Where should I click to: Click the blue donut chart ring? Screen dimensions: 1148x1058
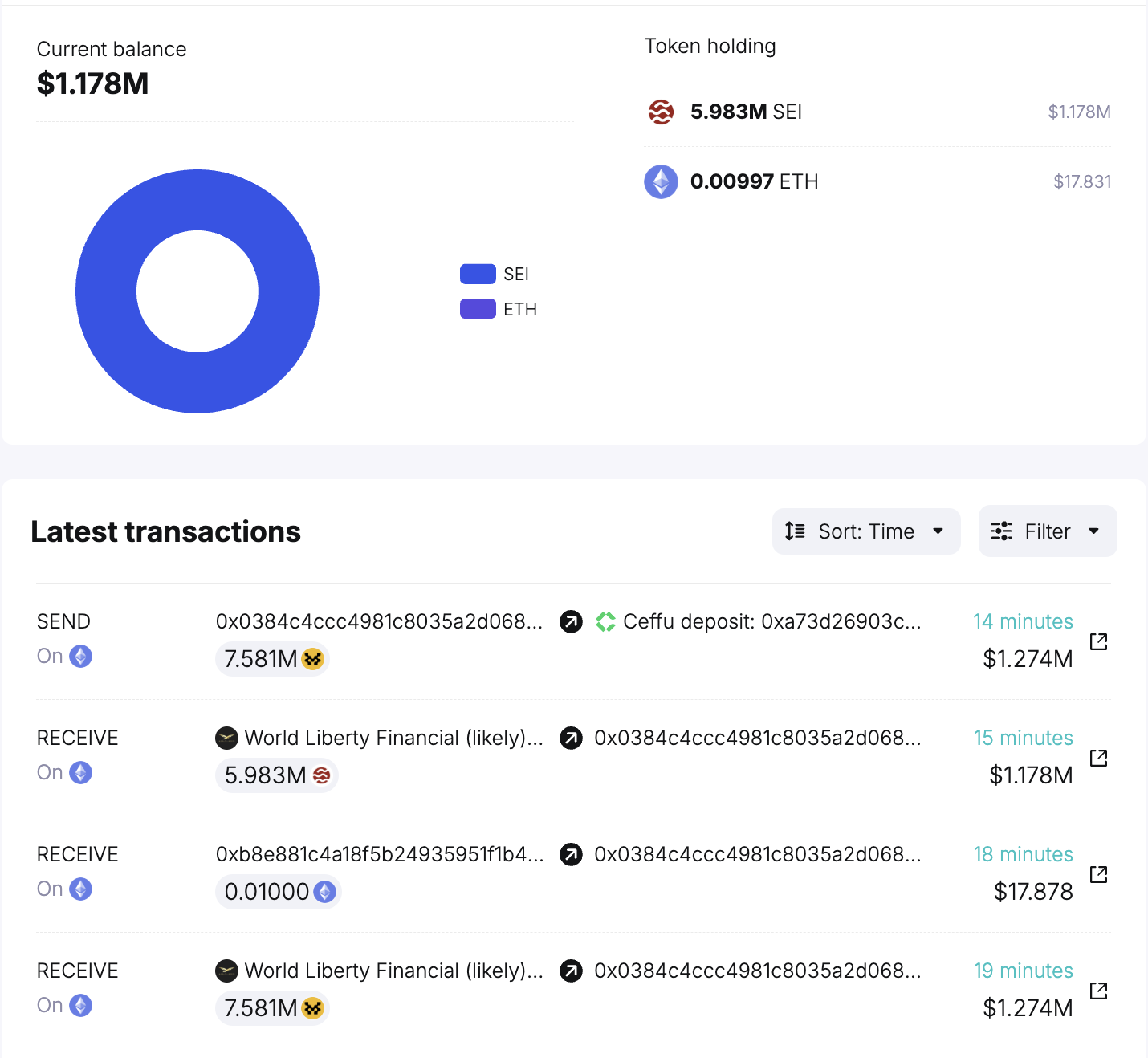(104, 291)
